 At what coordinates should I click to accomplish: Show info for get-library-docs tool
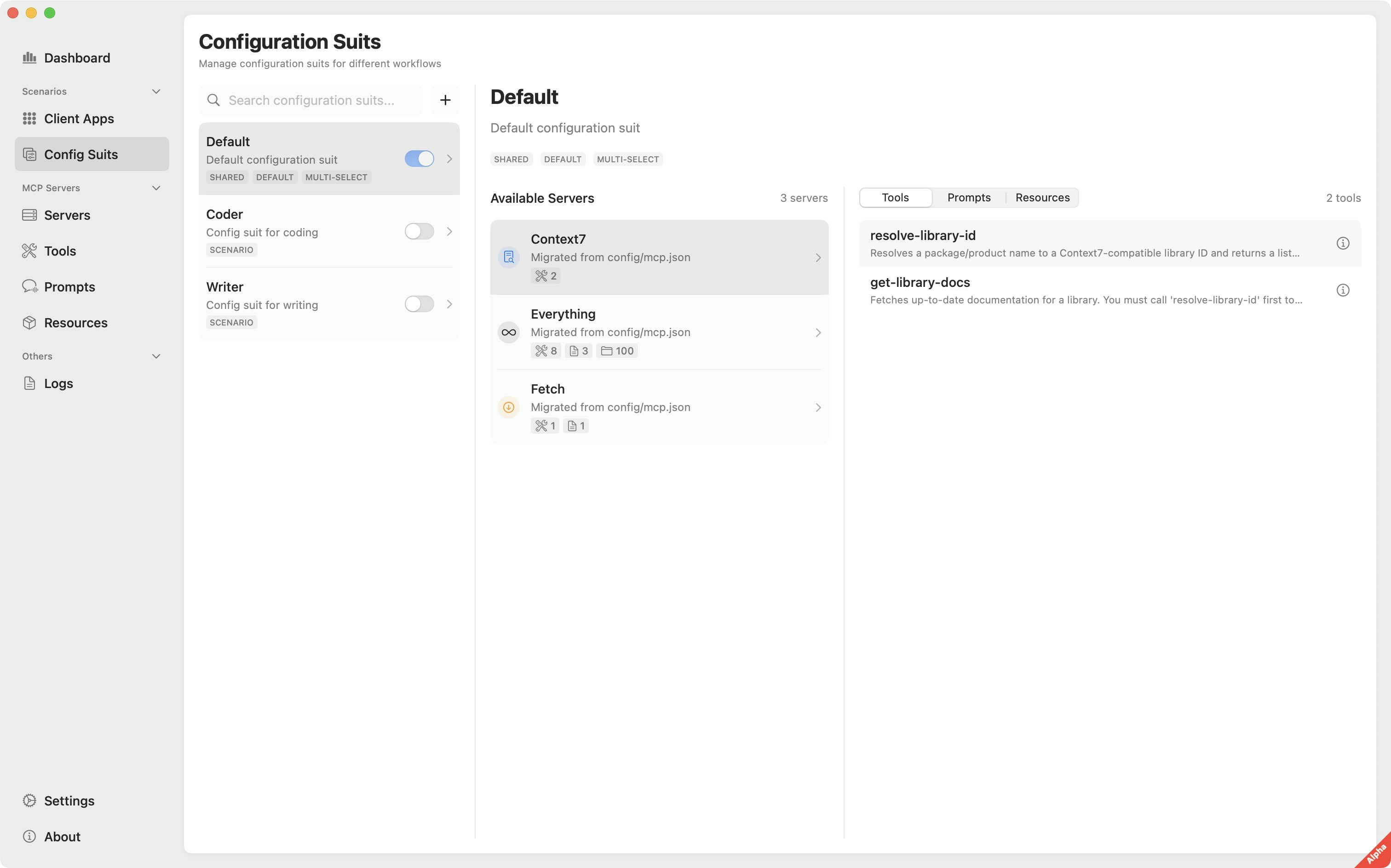point(1342,290)
